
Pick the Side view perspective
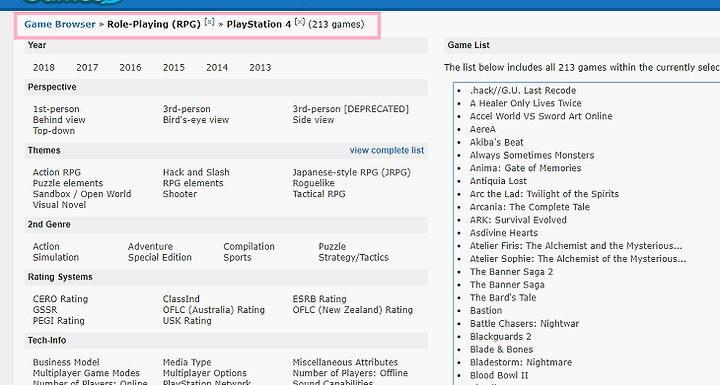pos(313,120)
